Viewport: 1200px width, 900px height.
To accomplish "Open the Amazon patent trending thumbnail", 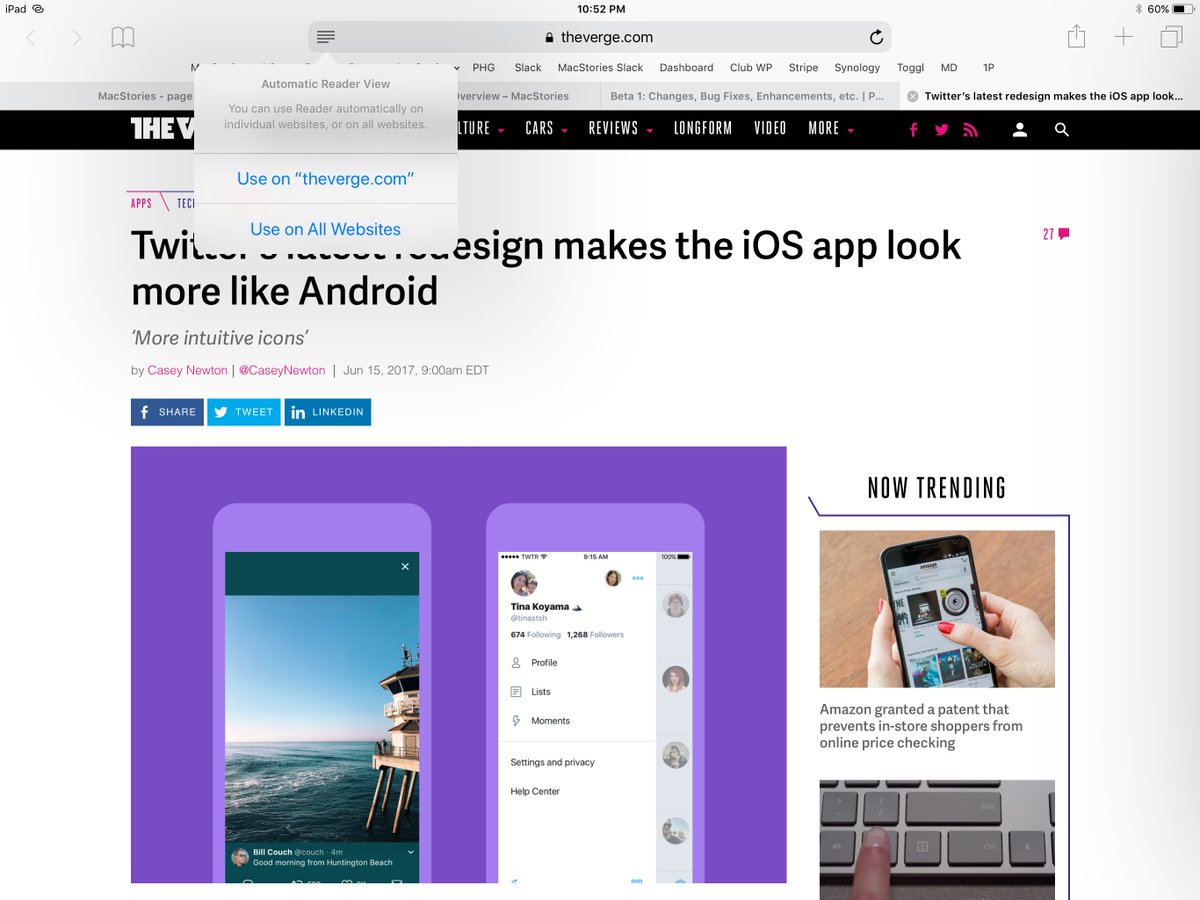I will tap(937, 609).
